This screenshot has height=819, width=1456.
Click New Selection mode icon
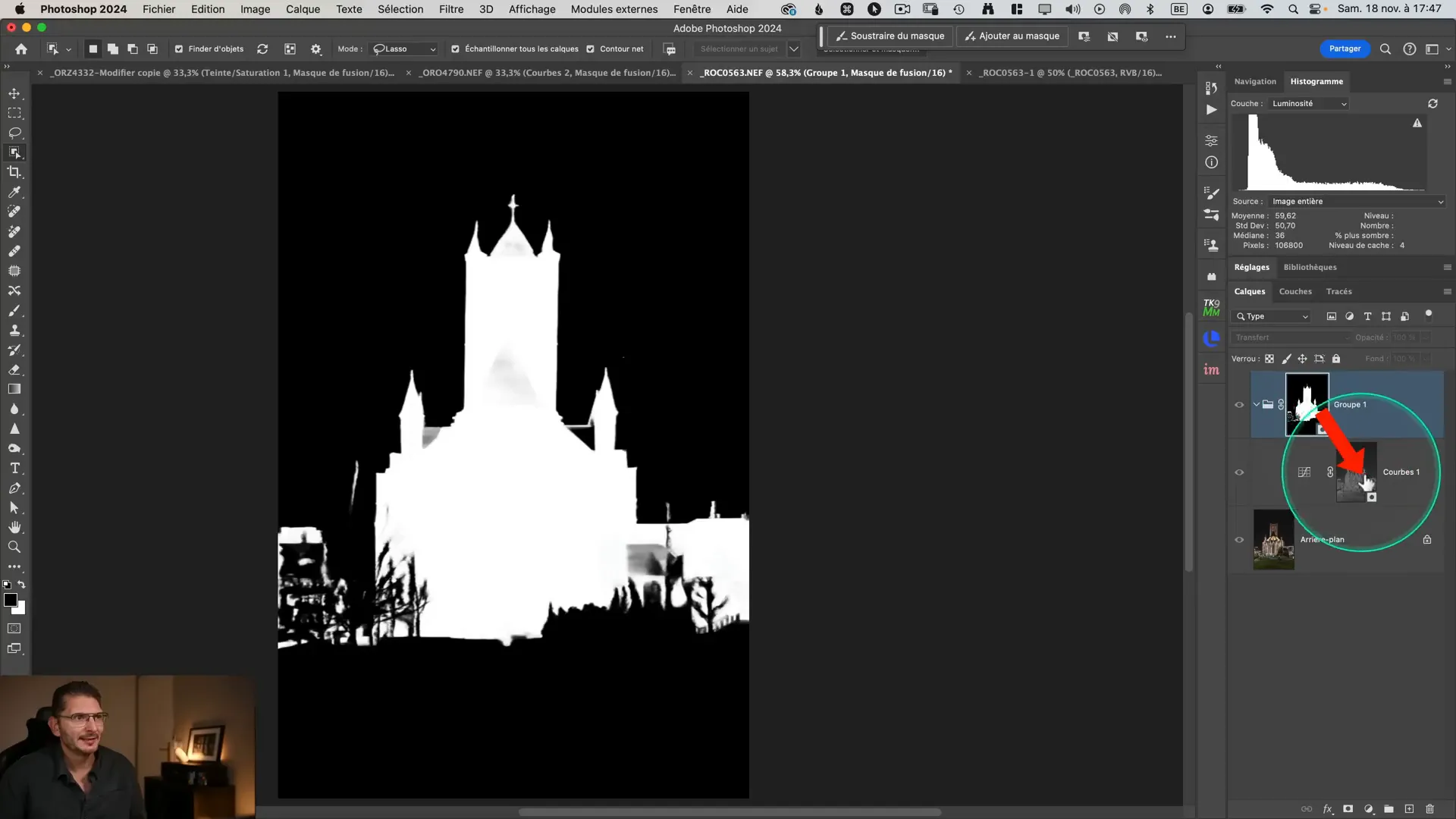point(93,49)
